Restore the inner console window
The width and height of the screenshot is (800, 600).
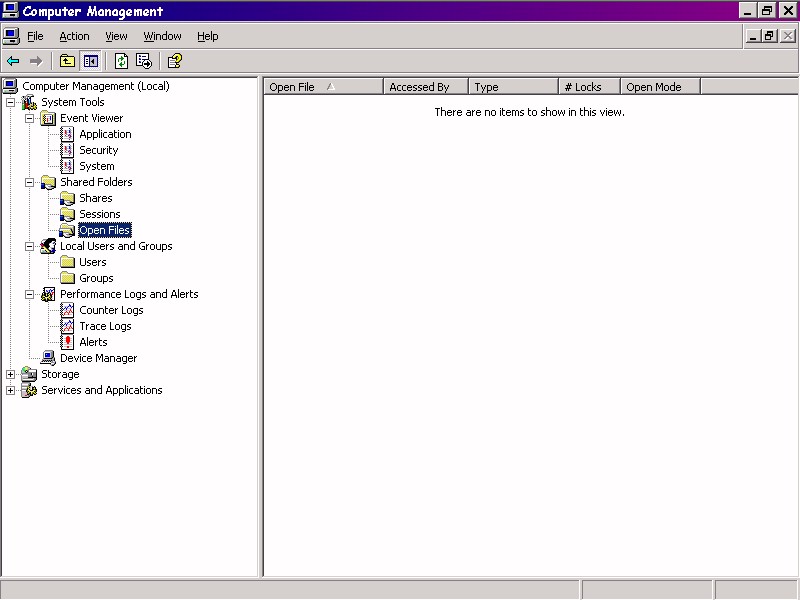[x=770, y=36]
